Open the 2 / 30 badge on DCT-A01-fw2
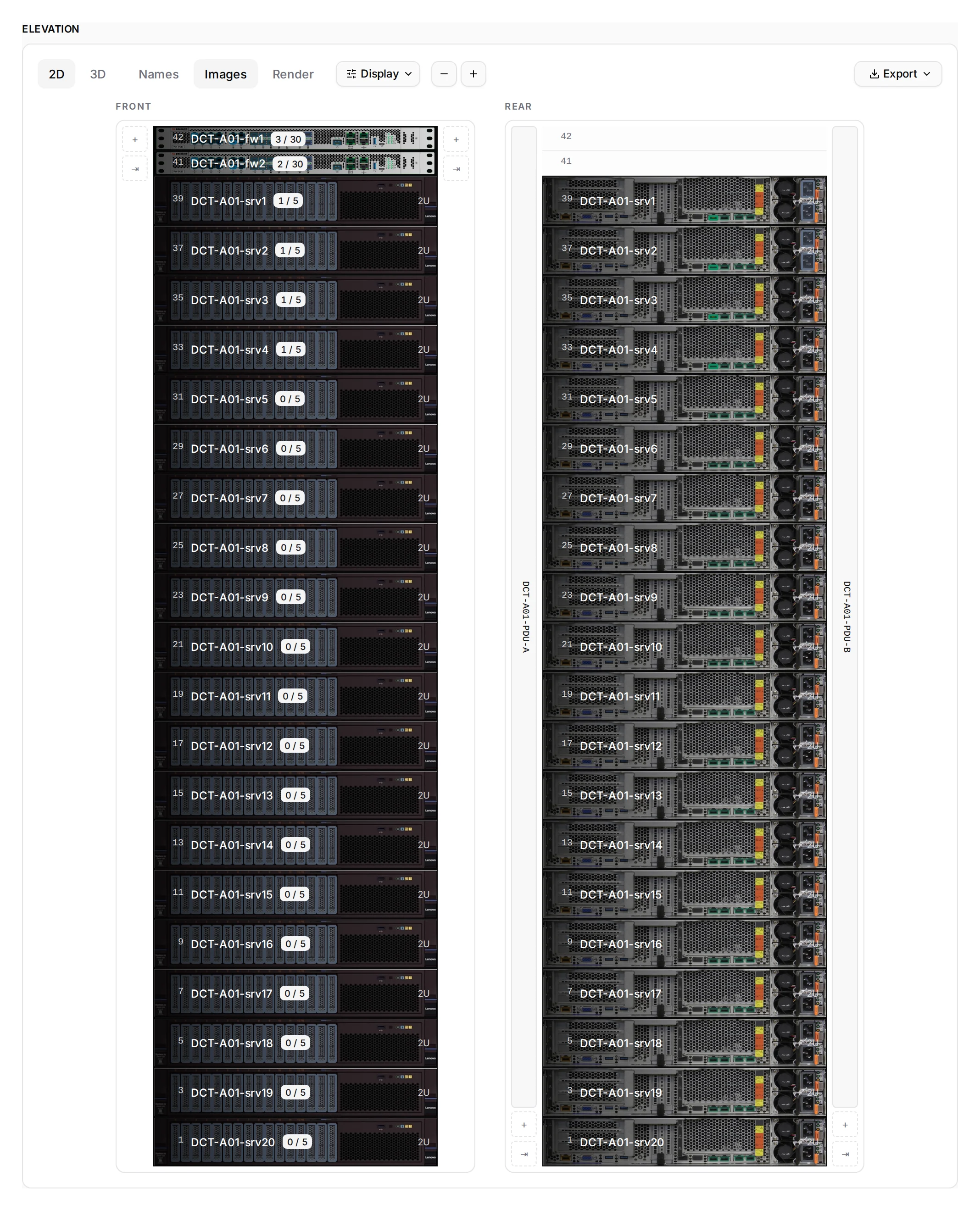980x1210 pixels. click(290, 164)
